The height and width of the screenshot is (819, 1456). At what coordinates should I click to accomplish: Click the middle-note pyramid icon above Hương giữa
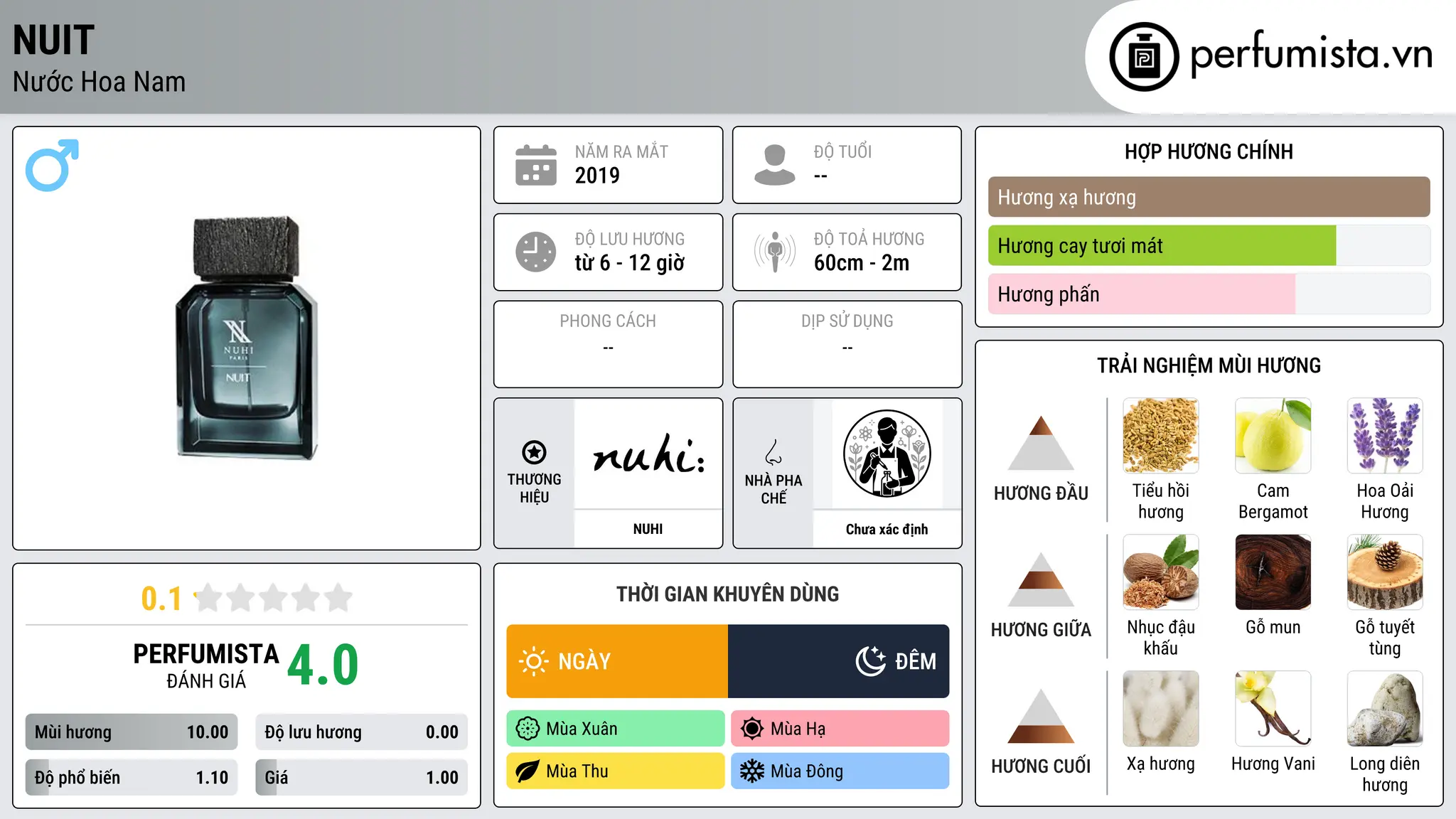click(x=1041, y=579)
